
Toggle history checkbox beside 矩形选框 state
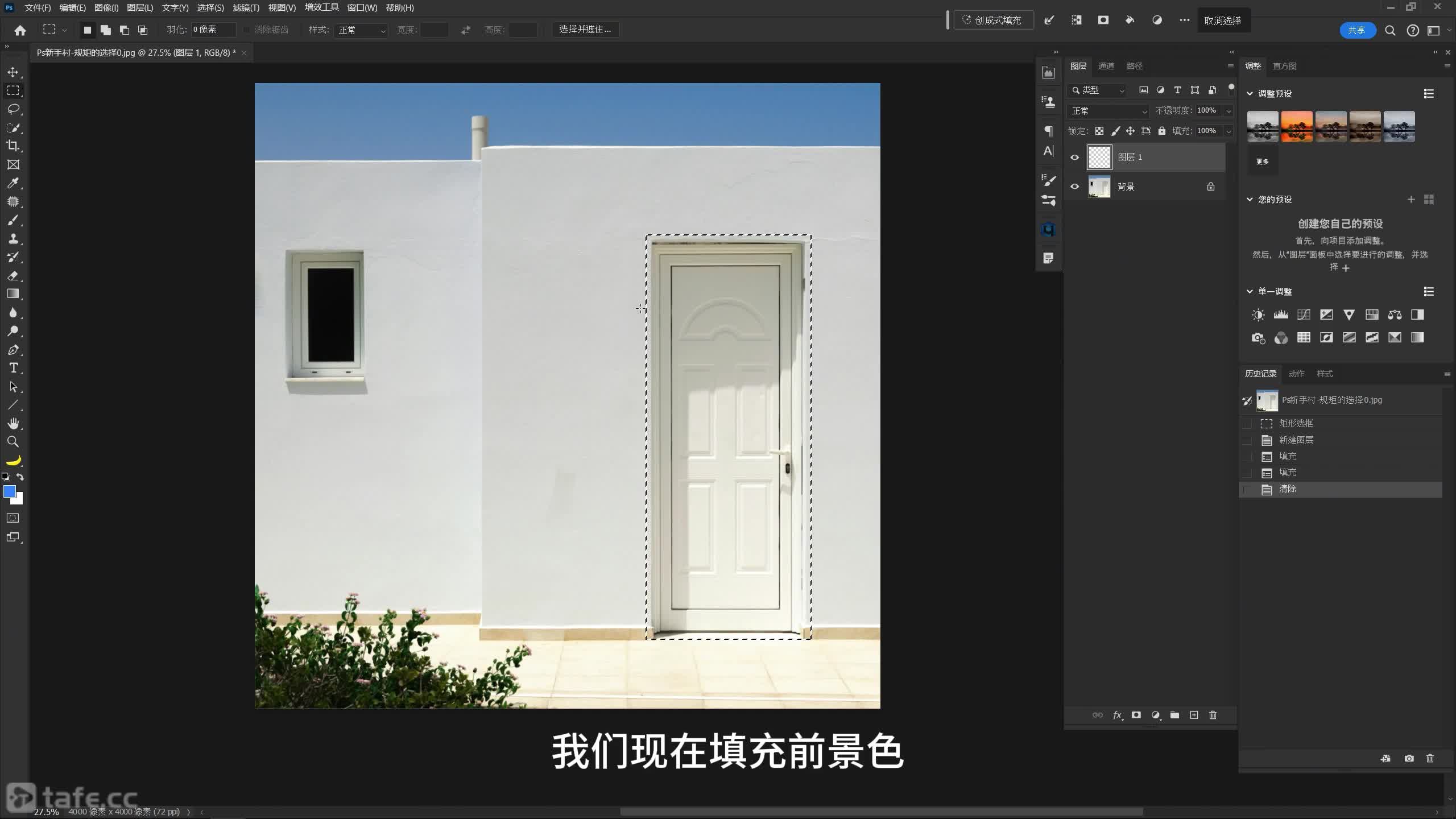click(x=1247, y=424)
